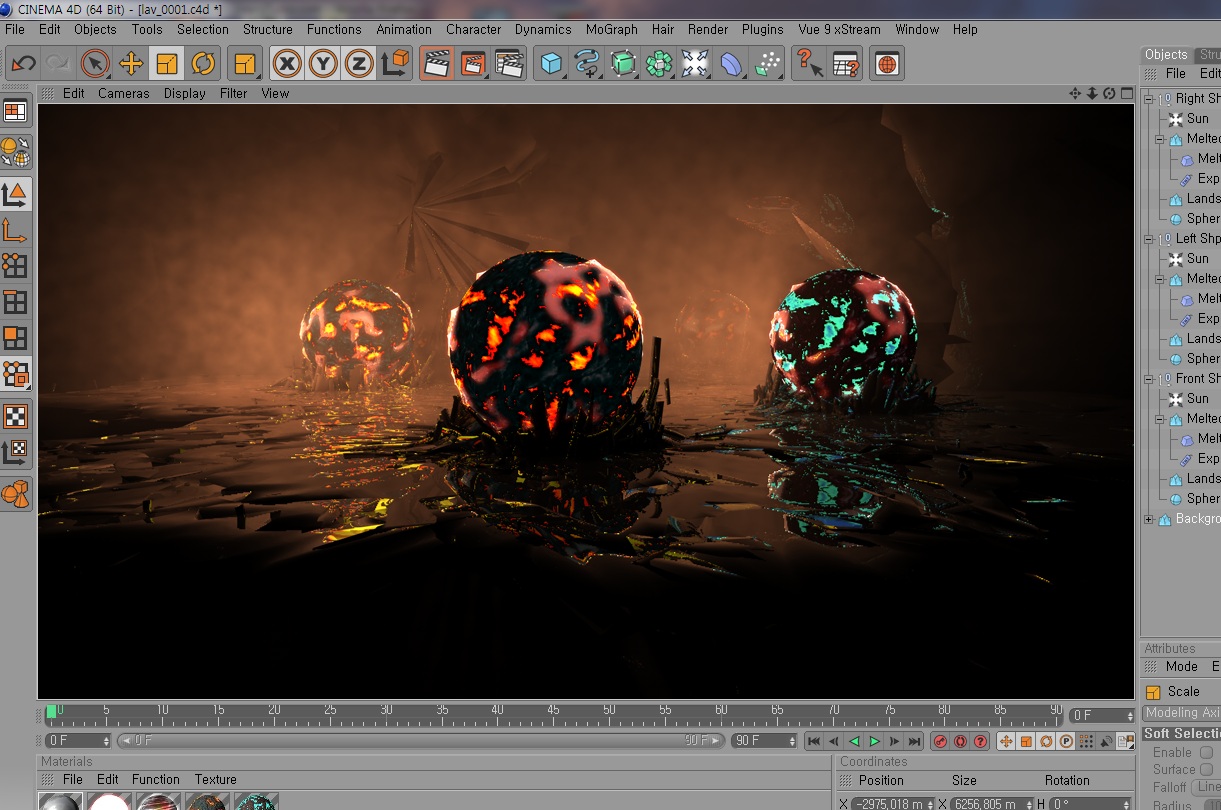Select Texture mode checkerboard icon

pos(15,416)
